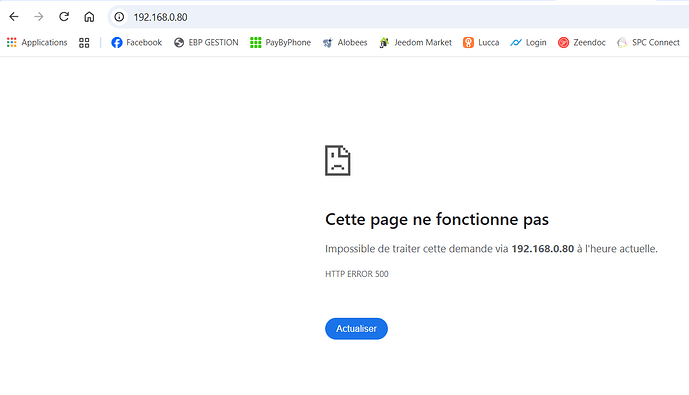Open the PayByPhone bookmark
This screenshot has width=689, height=395.
pyautogui.click(x=280, y=43)
